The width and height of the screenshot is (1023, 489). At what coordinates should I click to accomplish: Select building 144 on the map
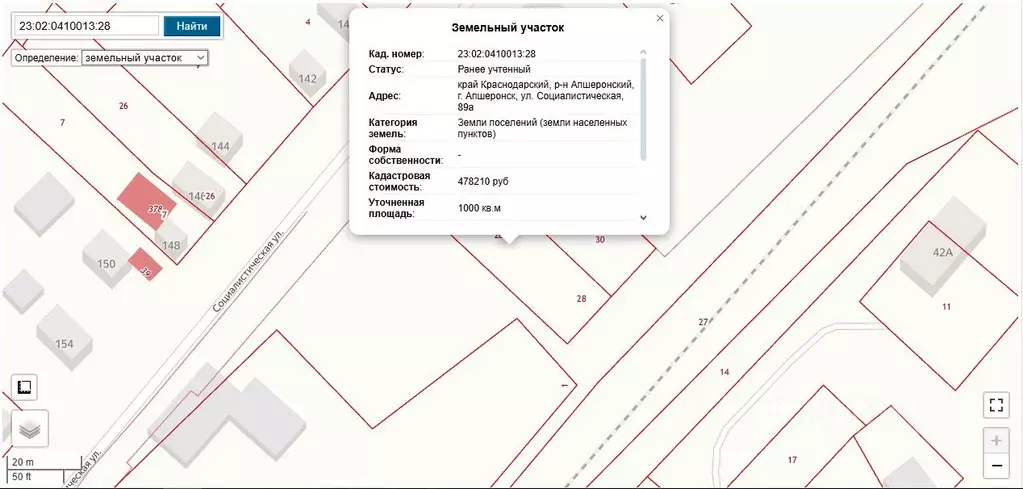(219, 140)
